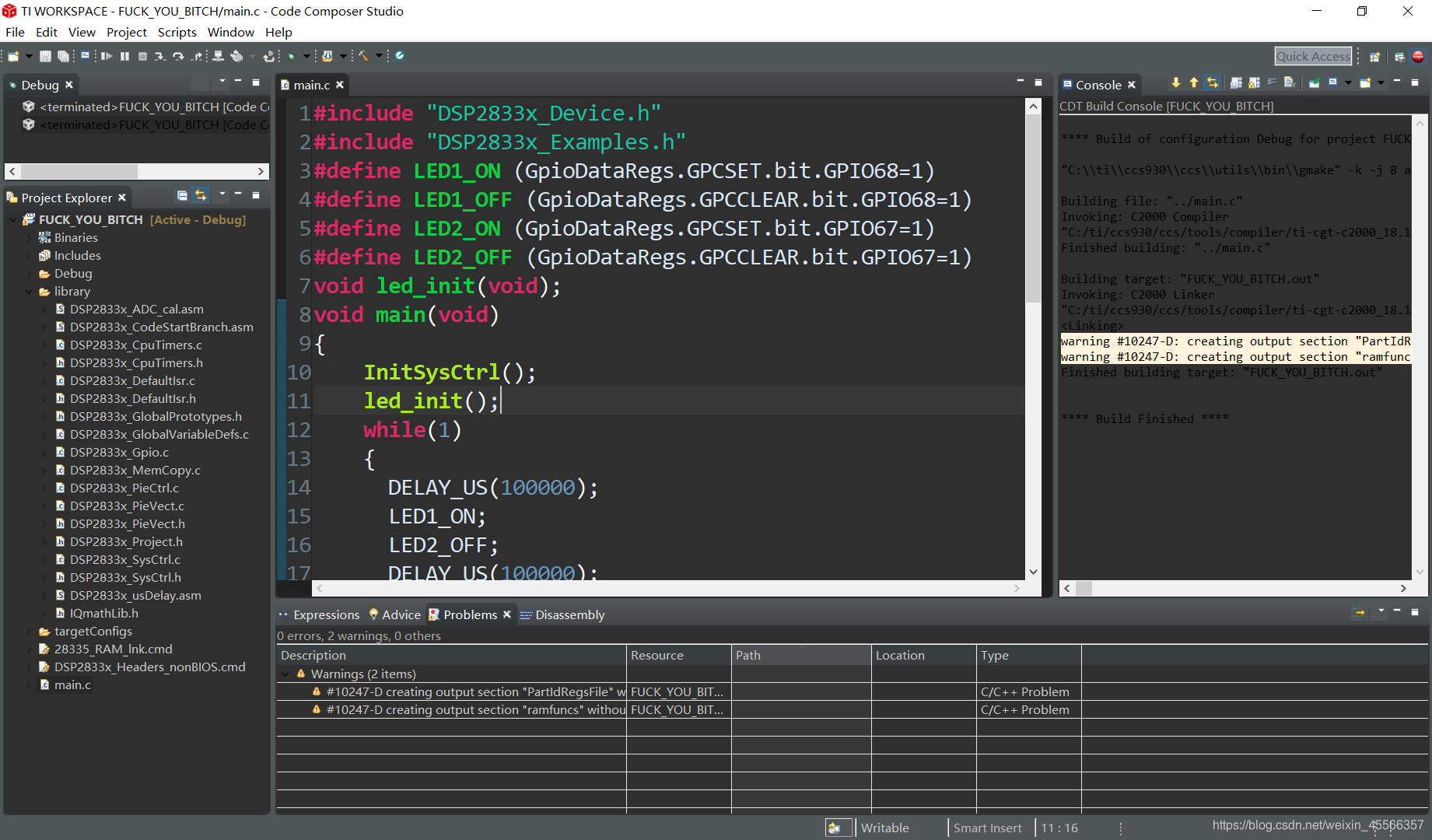Click the Connect Target toolbar icon

click(x=218, y=56)
